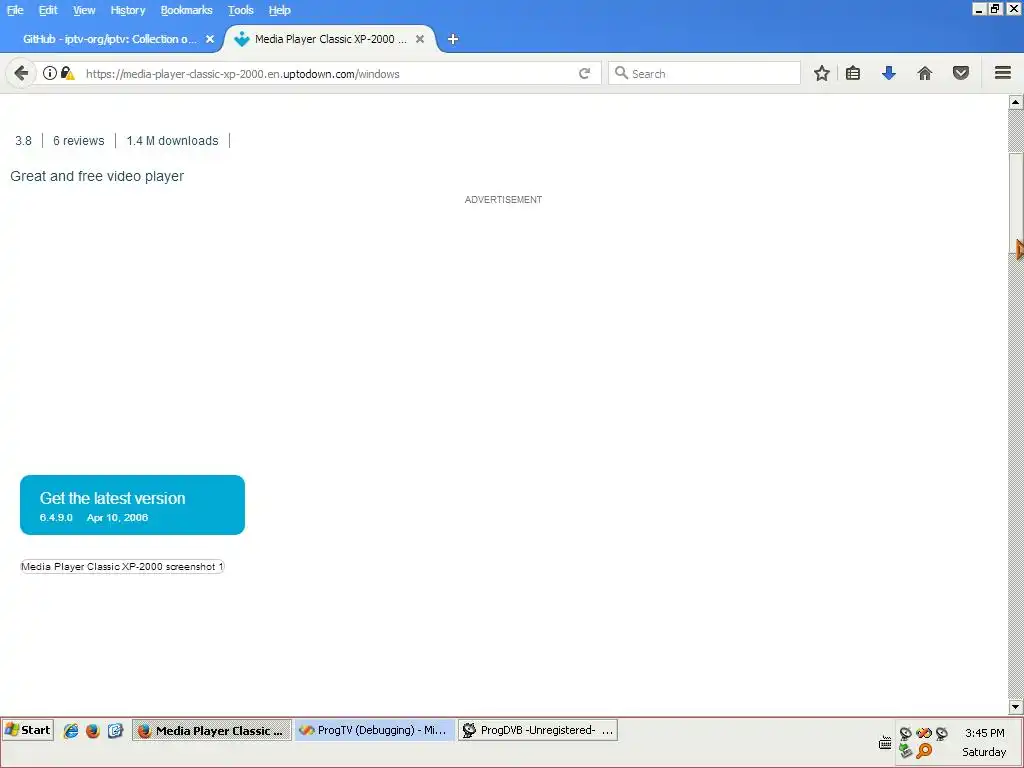The height and width of the screenshot is (768, 1024).
Task: Show bookmarks list icon
Action: point(853,73)
